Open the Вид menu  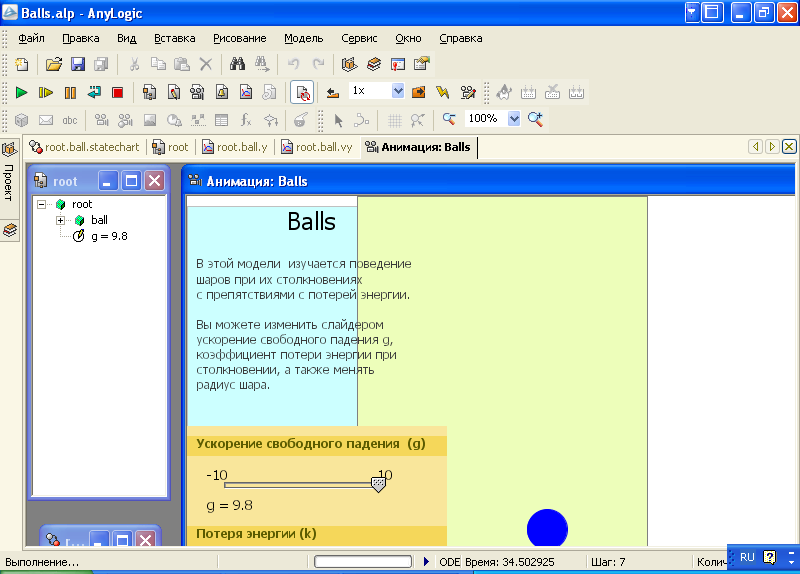[127, 38]
